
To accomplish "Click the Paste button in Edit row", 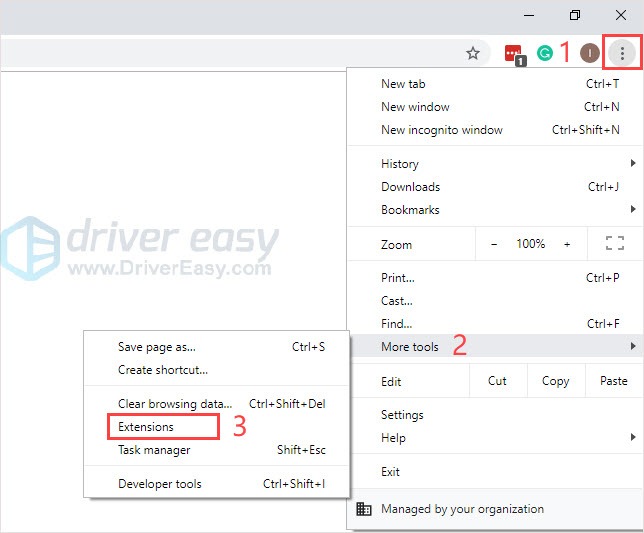I will click(613, 381).
